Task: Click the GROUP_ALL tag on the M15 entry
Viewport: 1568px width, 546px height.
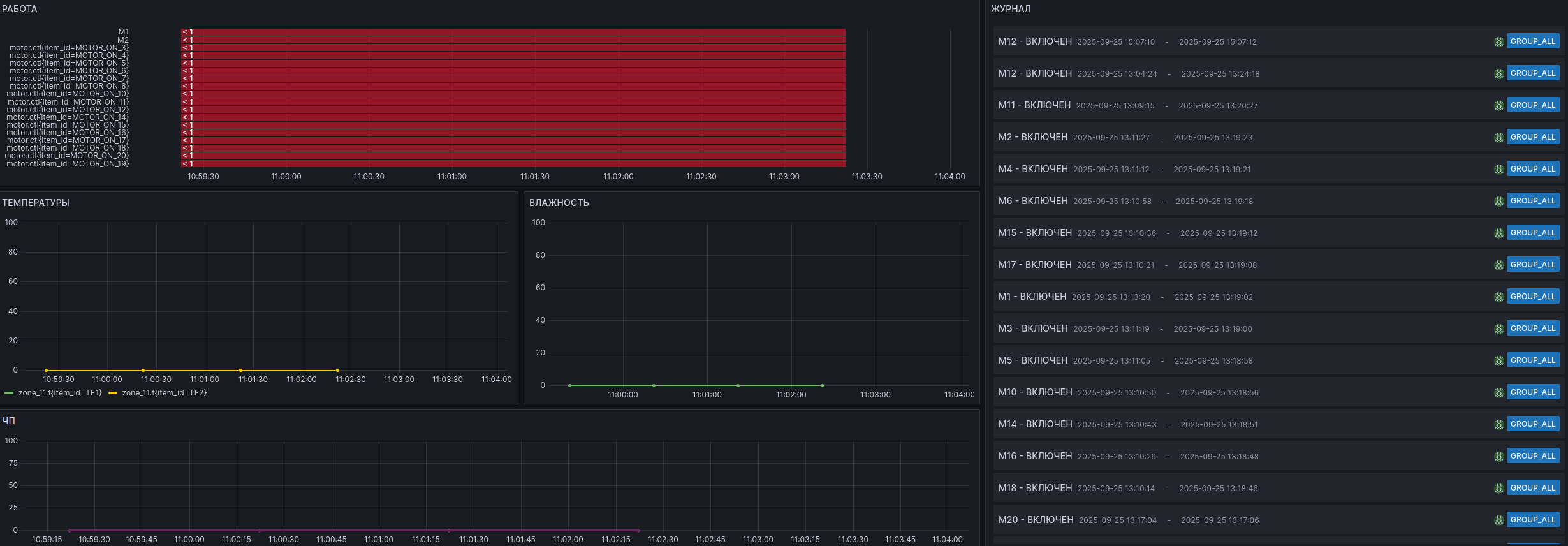Action: [x=1532, y=233]
